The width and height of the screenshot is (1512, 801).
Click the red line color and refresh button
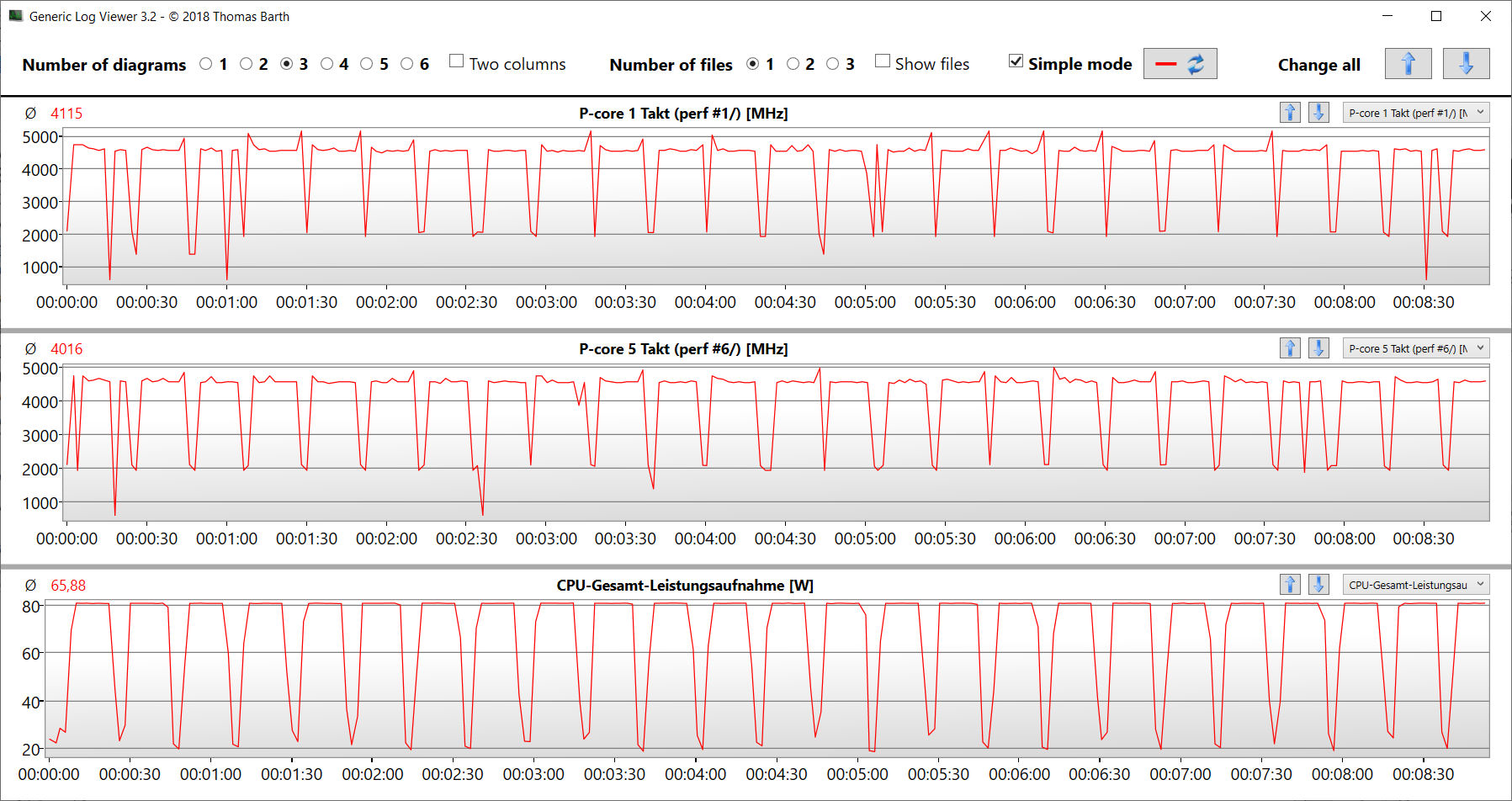point(1180,64)
